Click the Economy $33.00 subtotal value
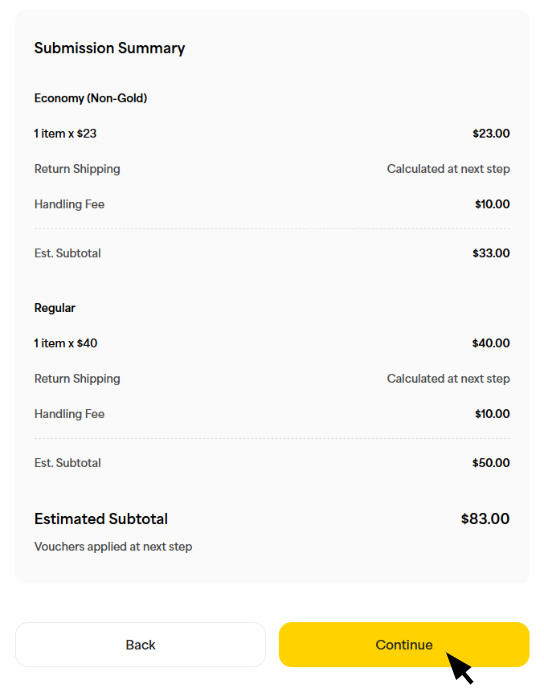Image resolution: width=544 pixels, height=691 pixels. [491, 253]
